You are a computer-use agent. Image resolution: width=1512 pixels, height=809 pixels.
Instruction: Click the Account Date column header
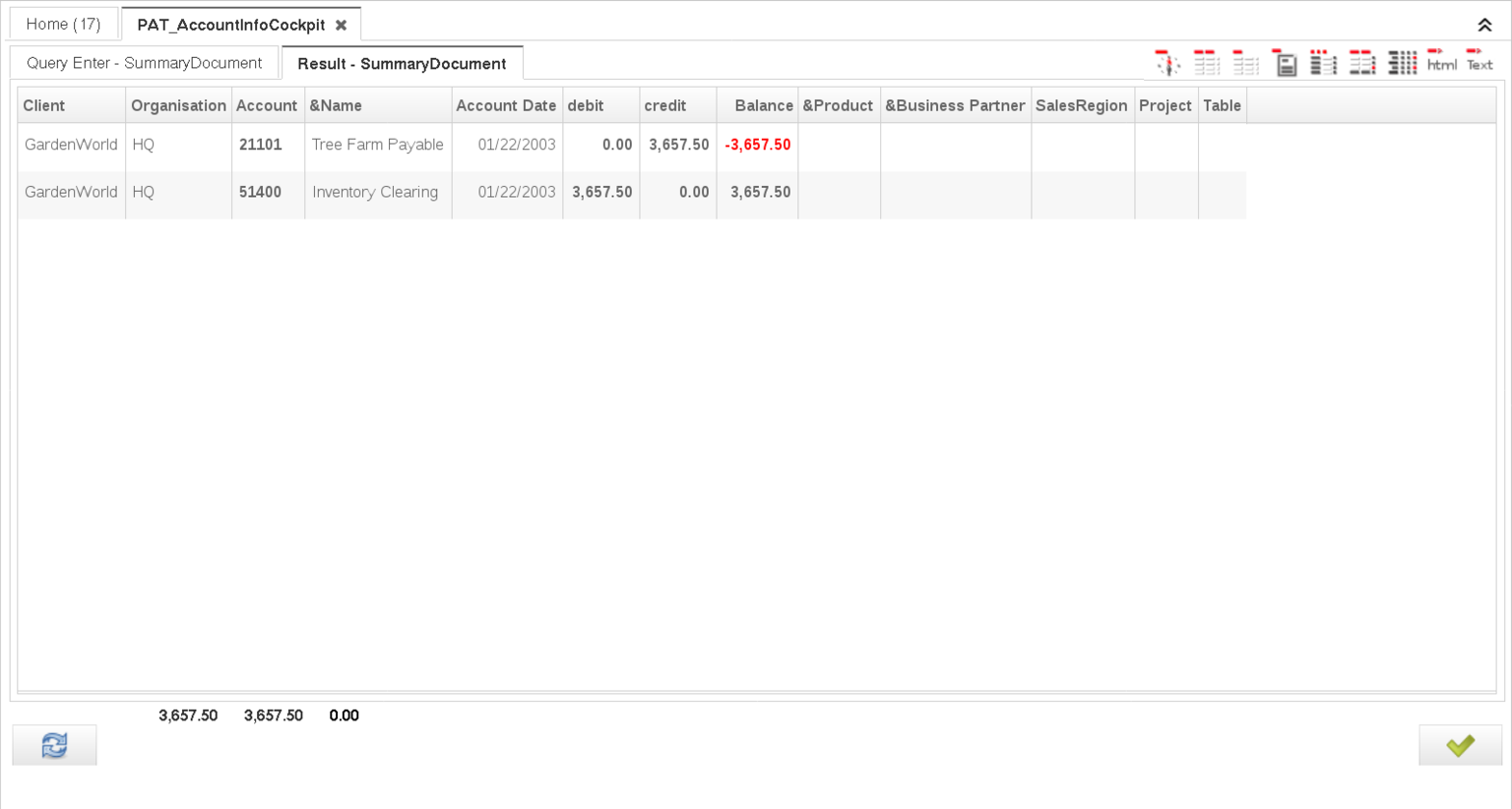[x=506, y=105]
